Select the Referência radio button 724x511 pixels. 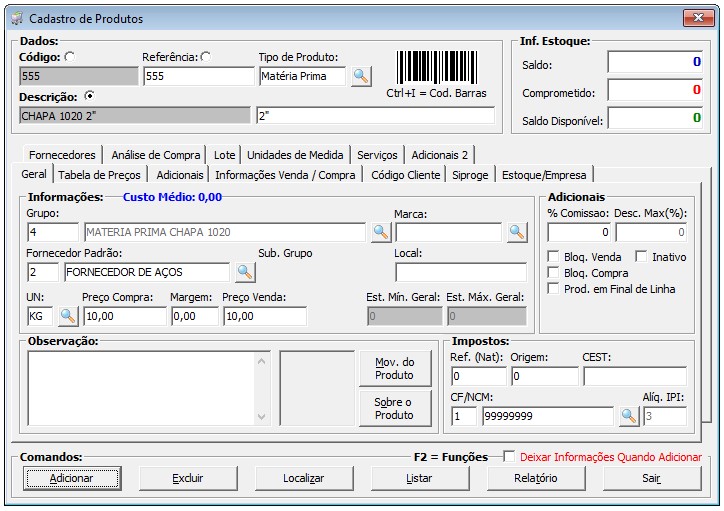[206, 57]
